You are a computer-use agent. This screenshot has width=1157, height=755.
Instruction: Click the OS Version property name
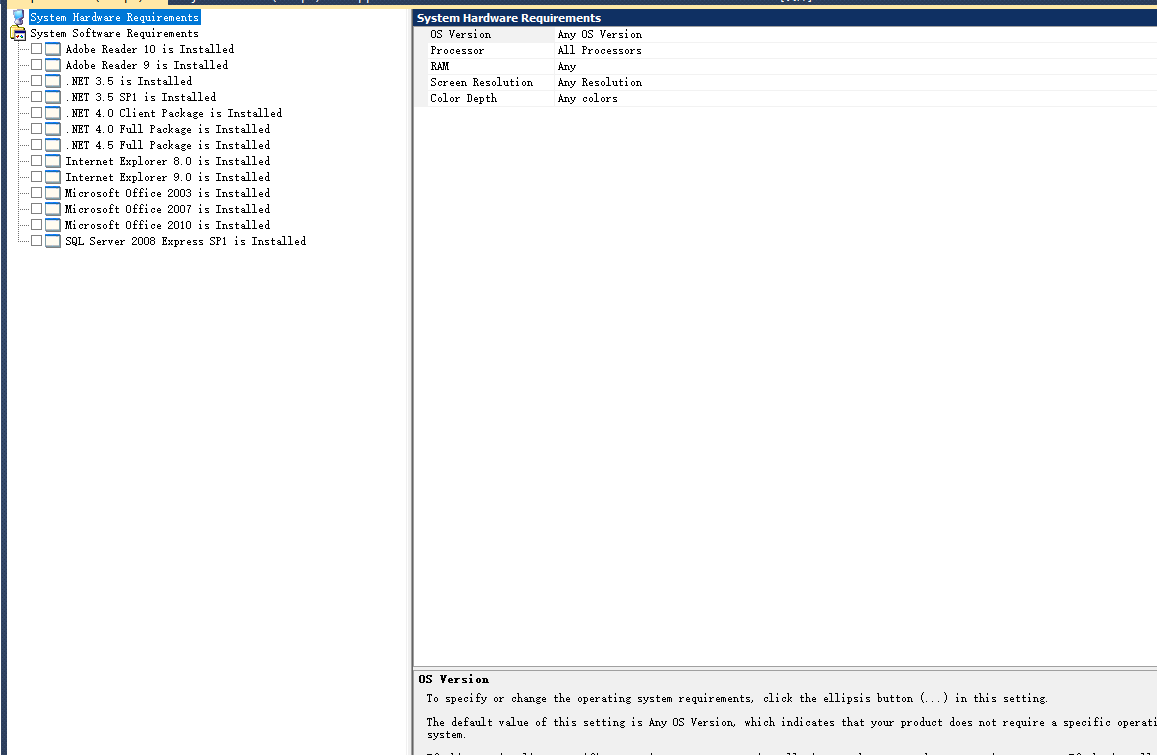point(460,35)
